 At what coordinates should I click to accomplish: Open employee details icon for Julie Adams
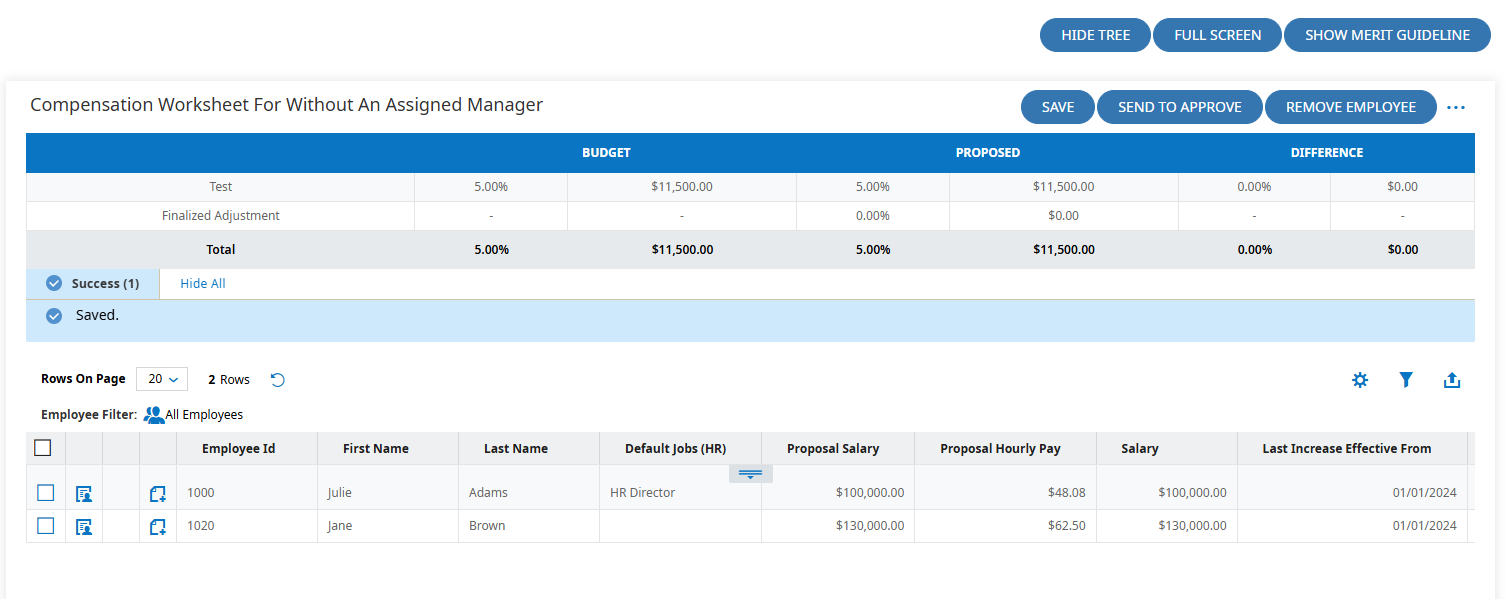(84, 493)
